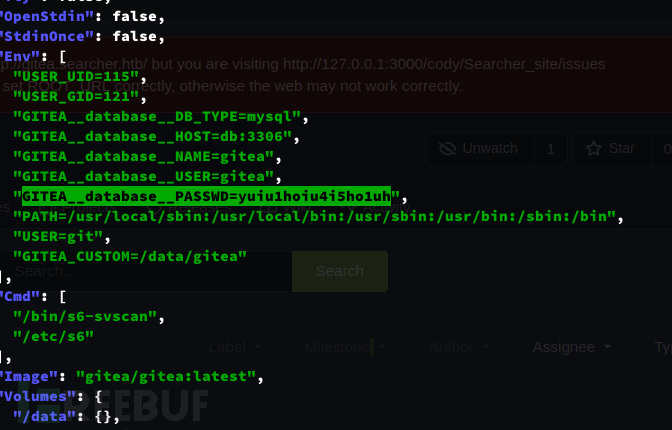Click the "OpenStdin" JSON key
The width and height of the screenshot is (672, 430).
48,17
